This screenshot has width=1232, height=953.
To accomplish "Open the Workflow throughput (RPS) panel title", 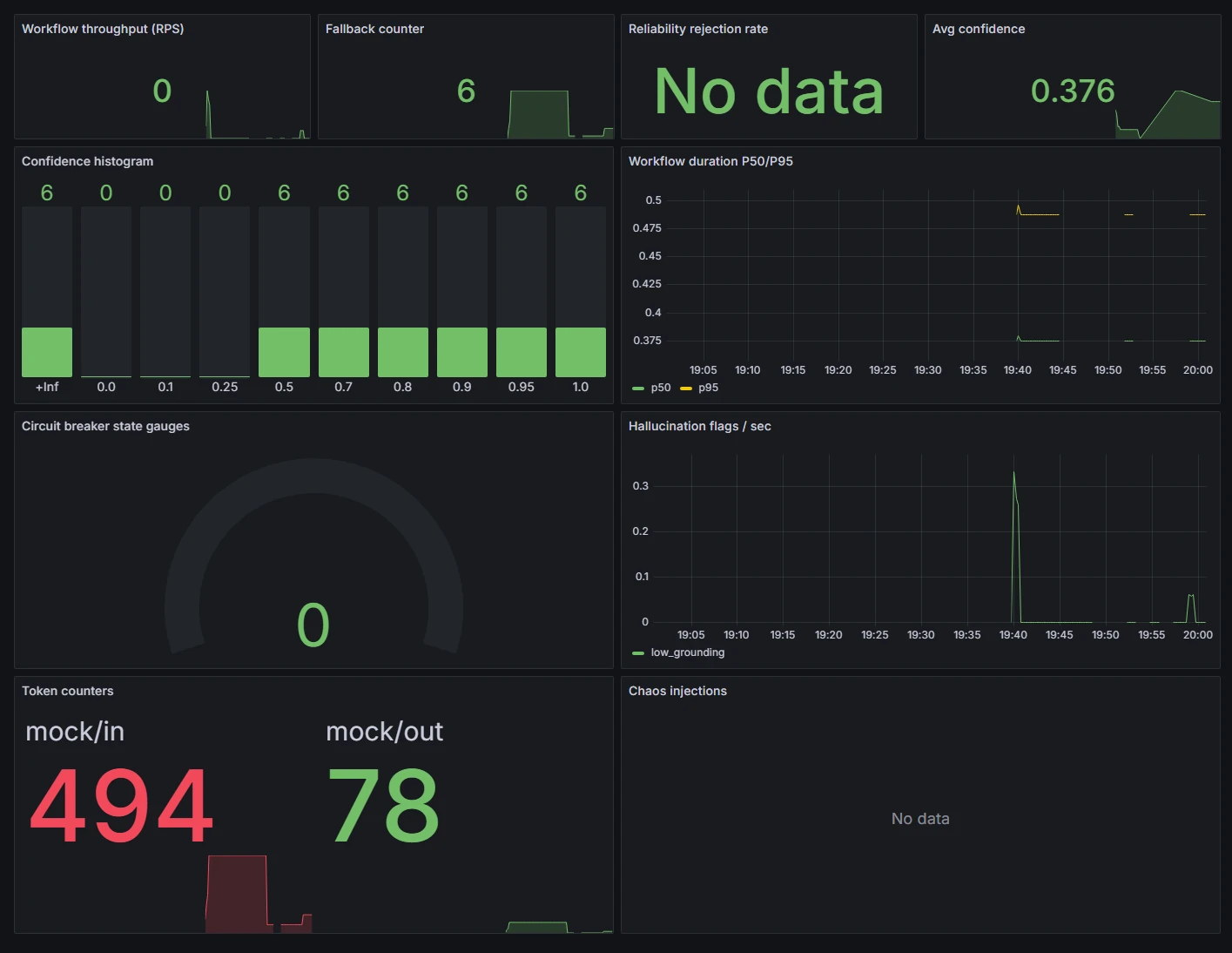I will (x=103, y=29).
